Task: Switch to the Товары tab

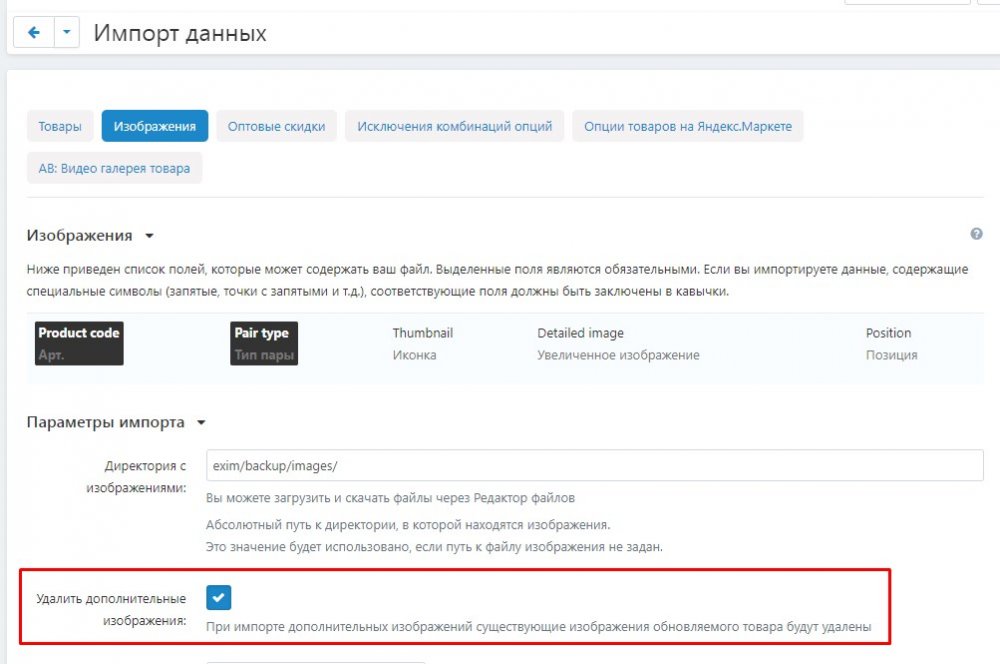Action: point(60,127)
